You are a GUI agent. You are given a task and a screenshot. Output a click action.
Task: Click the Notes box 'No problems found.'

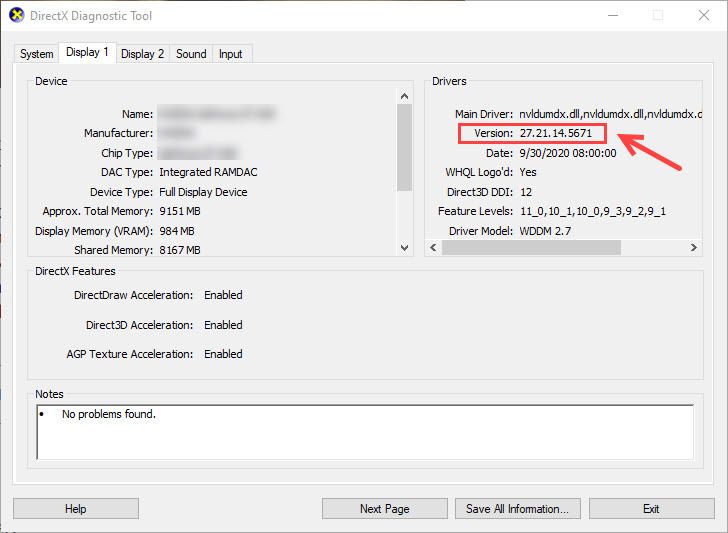click(365, 432)
